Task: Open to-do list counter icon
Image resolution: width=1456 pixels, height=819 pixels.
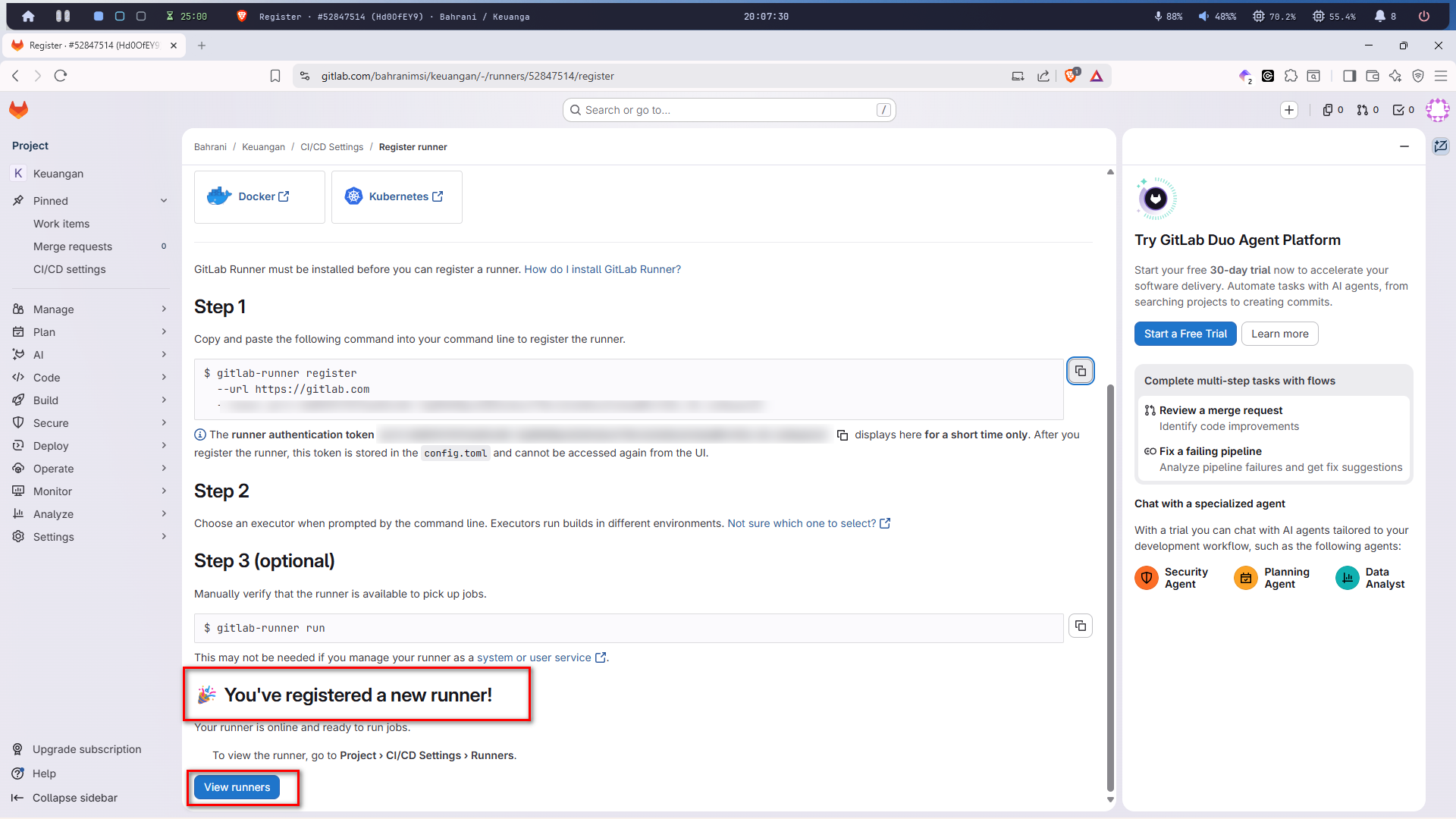Action: 1404,110
